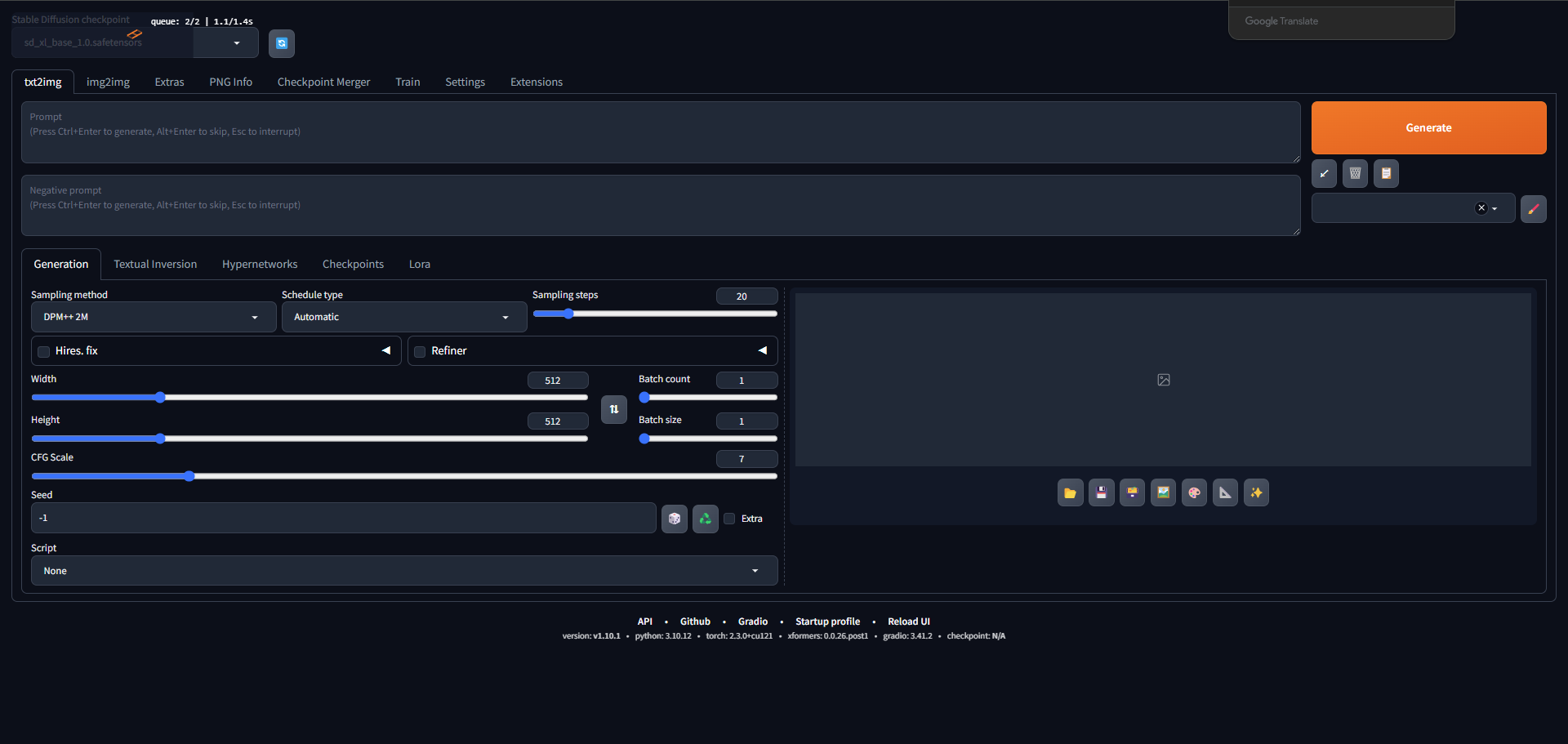Adjust the Height slider
Image resolution: width=1568 pixels, height=744 pixels.
tap(310, 439)
